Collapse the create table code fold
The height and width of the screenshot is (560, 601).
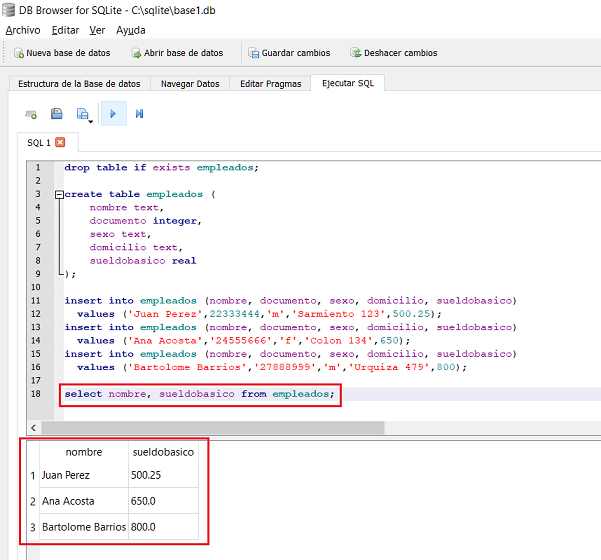[59, 194]
